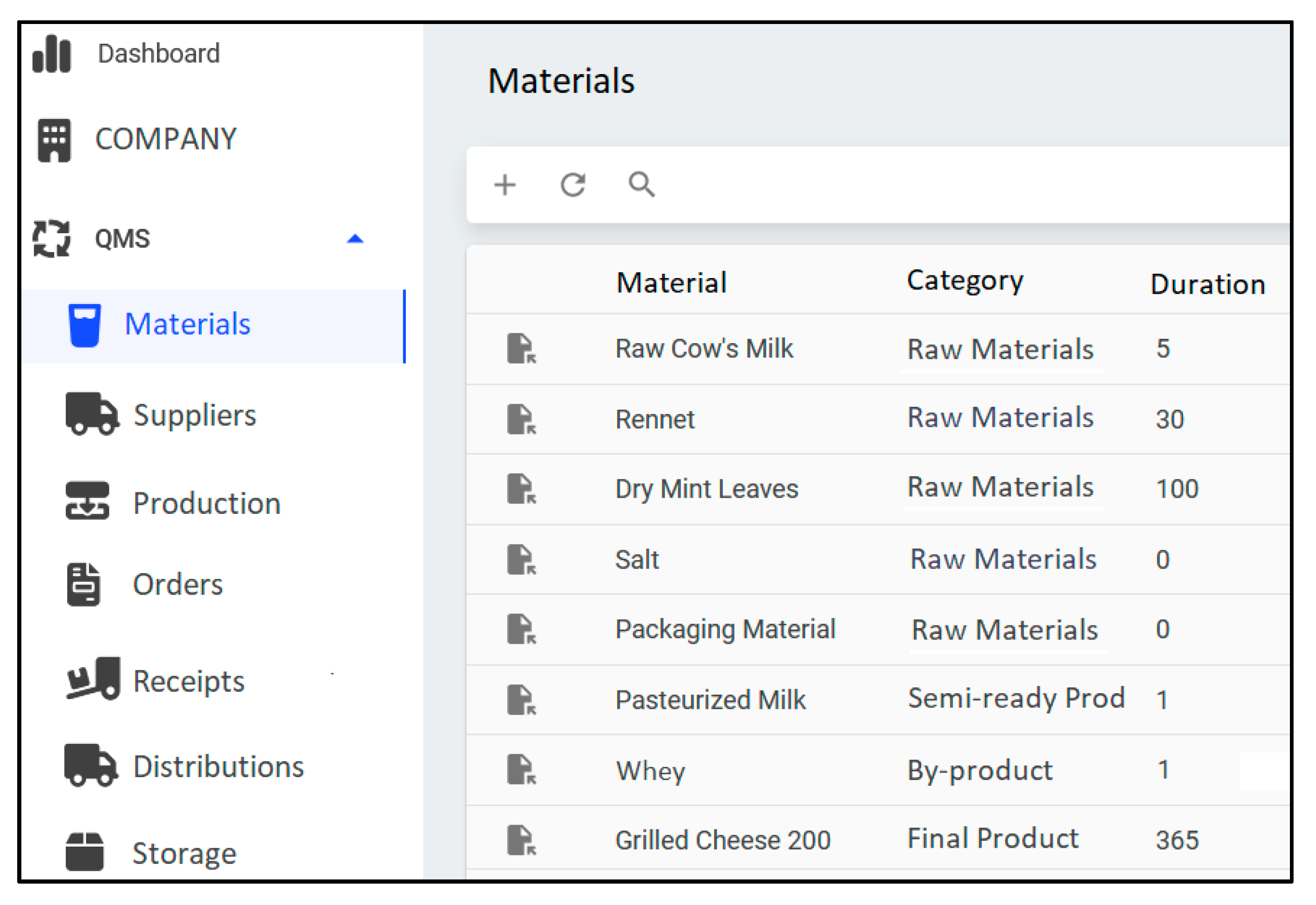Click the Dashboard bar chart icon
Screen dimensions: 1316x905
(51, 54)
